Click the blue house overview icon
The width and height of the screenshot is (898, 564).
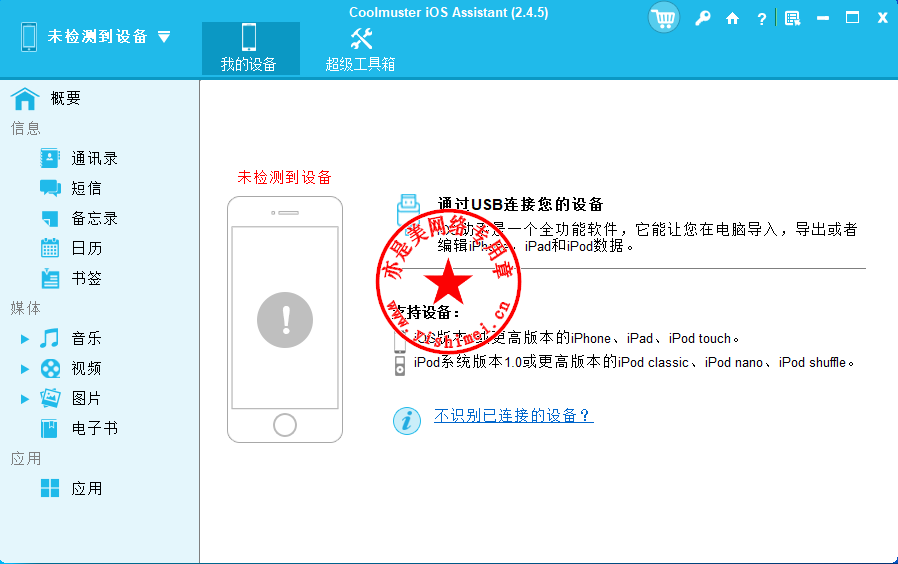coord(25,98)
